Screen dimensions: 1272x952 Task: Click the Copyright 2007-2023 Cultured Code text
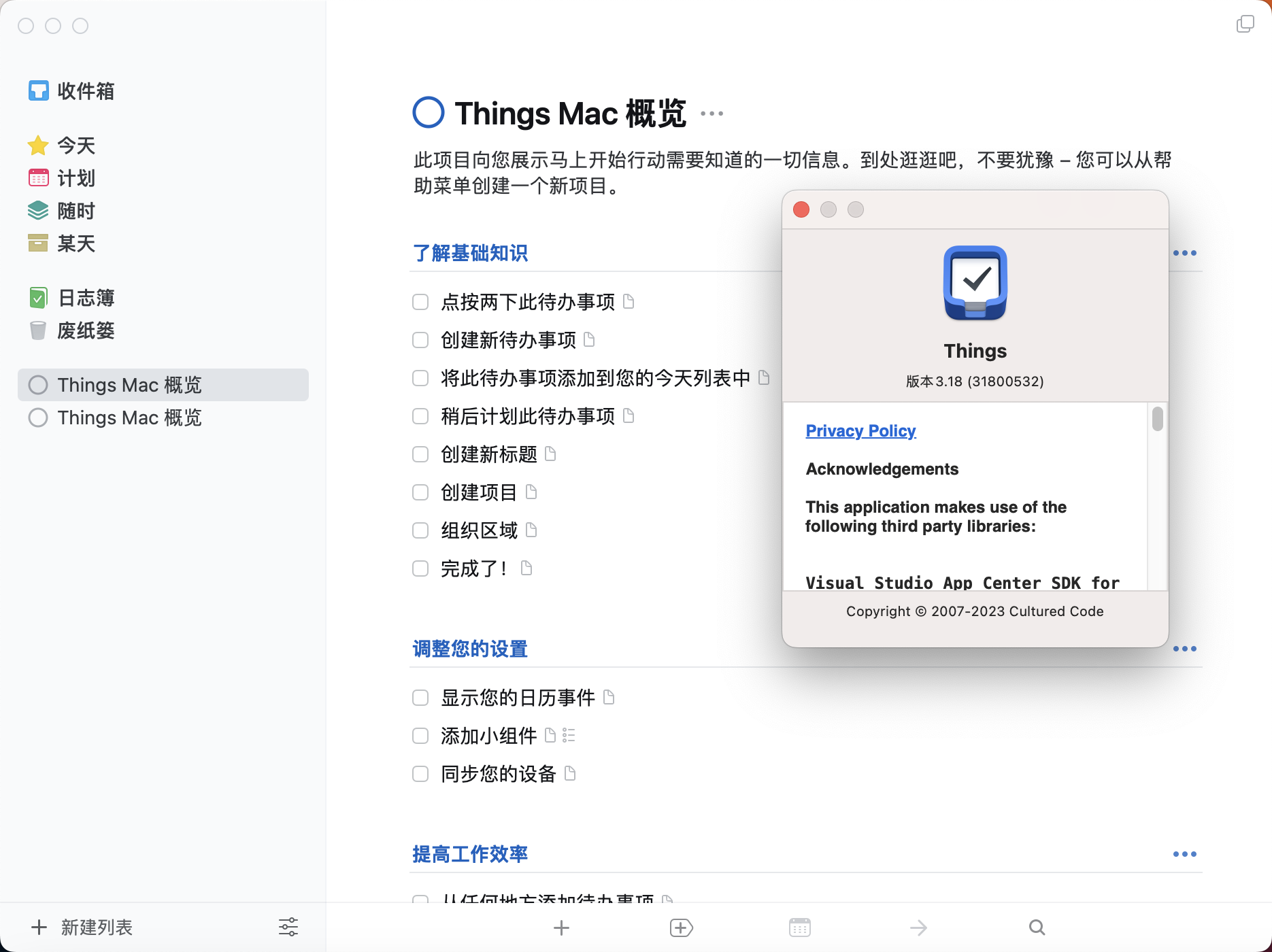975,611
